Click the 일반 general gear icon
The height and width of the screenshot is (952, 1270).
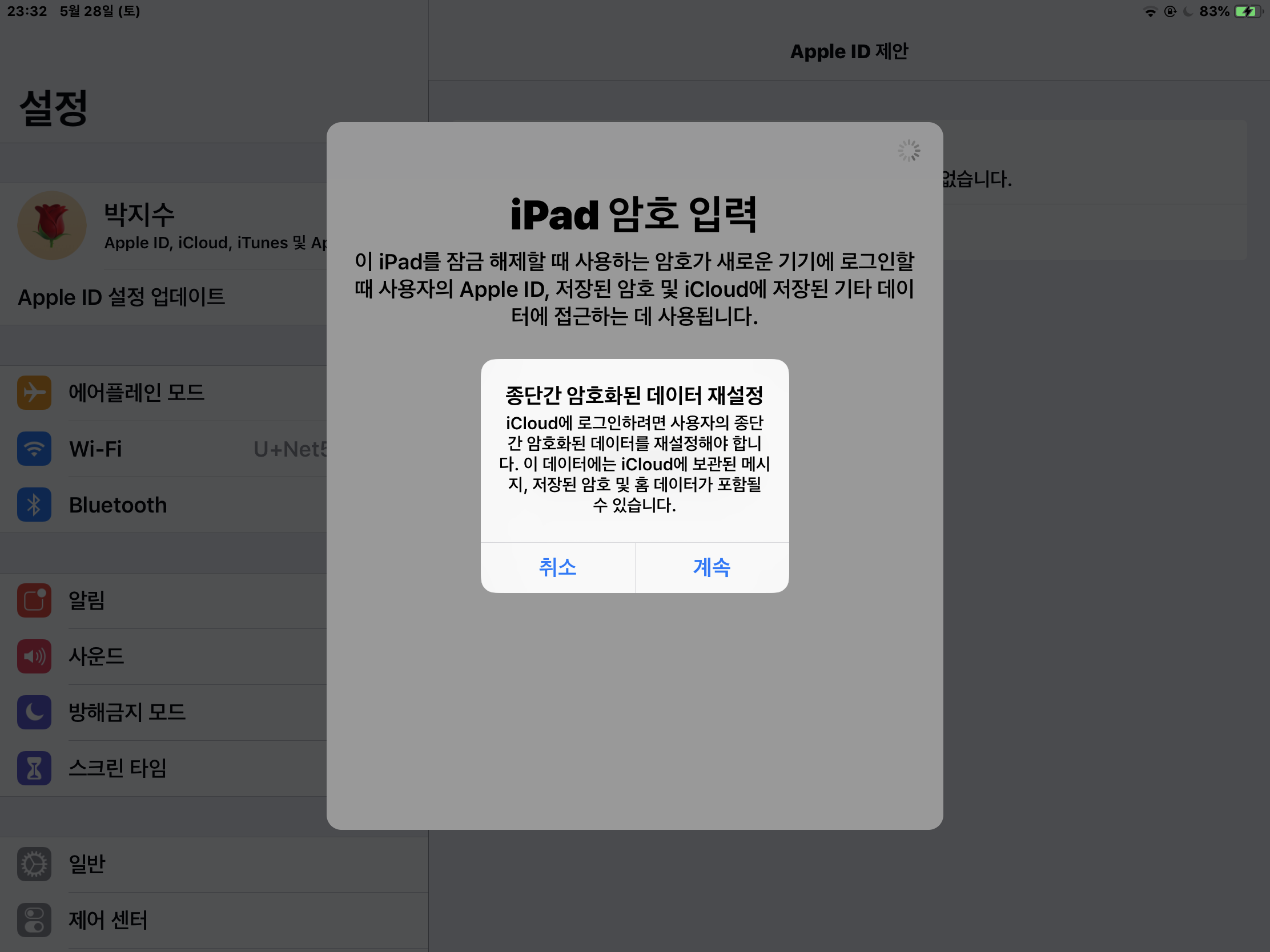pos(34,864)
